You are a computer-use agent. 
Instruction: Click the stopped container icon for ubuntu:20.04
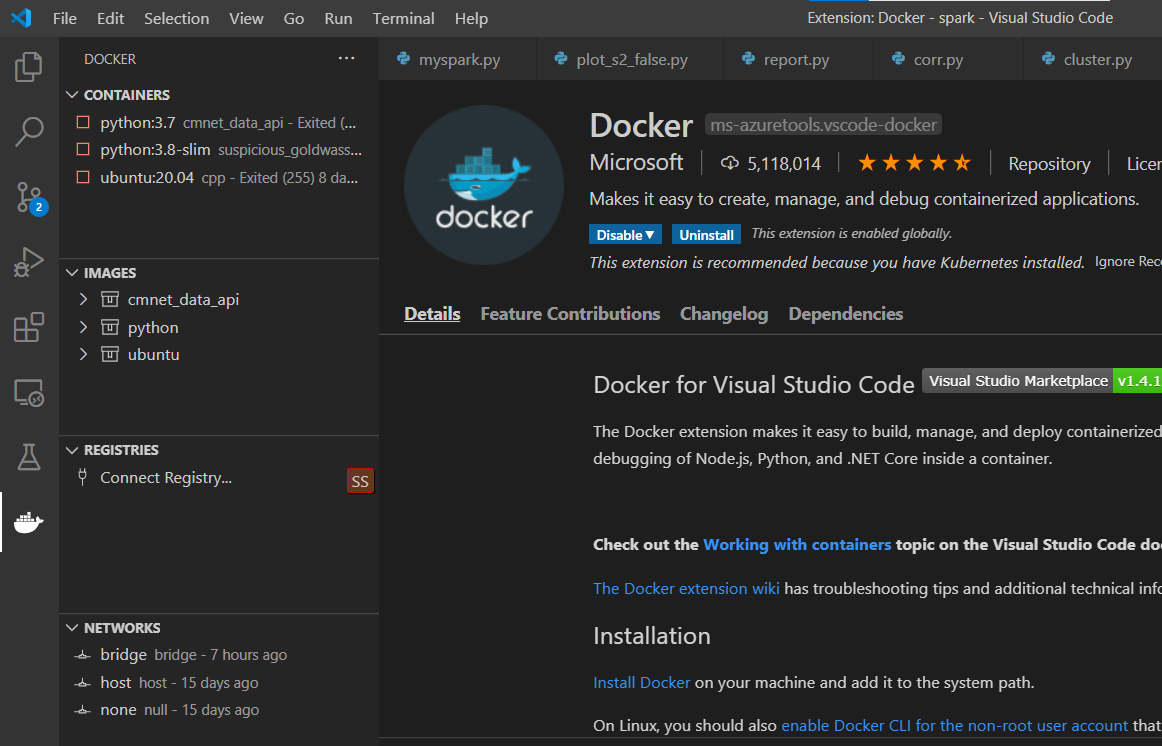click(x=83, y=177)
